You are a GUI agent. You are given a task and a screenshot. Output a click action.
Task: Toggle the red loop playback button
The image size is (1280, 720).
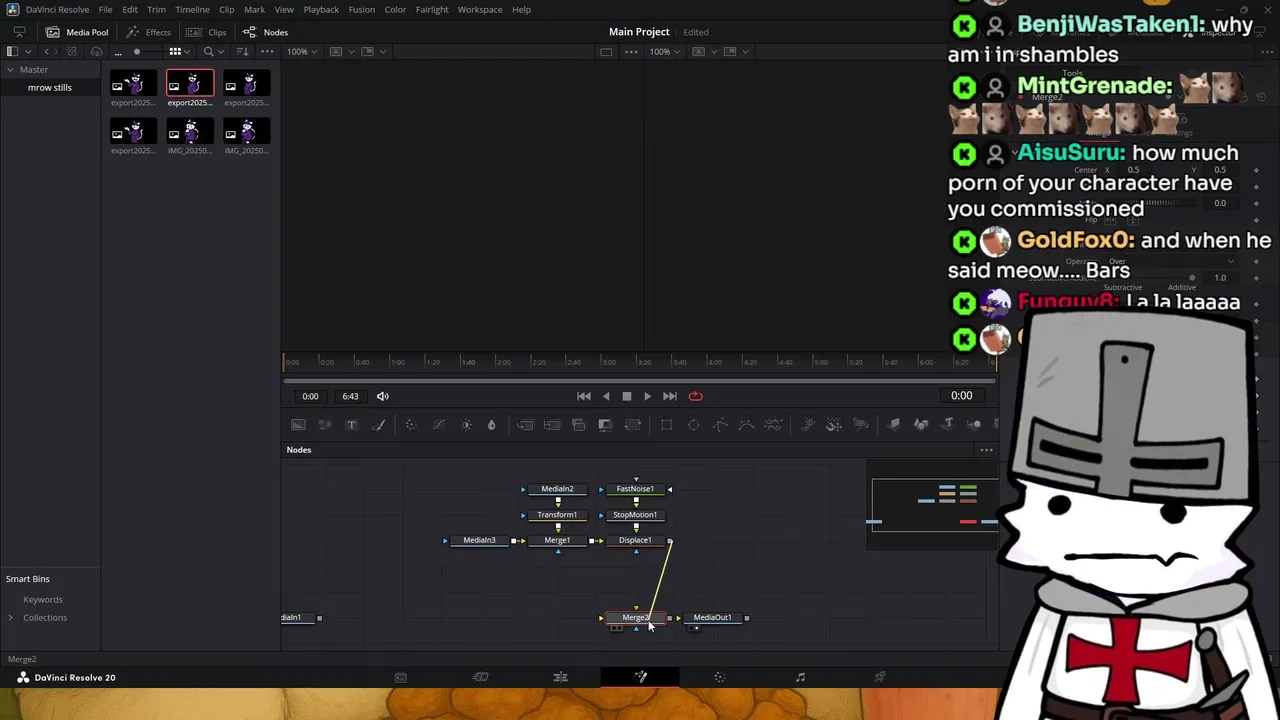coord(695,396)
